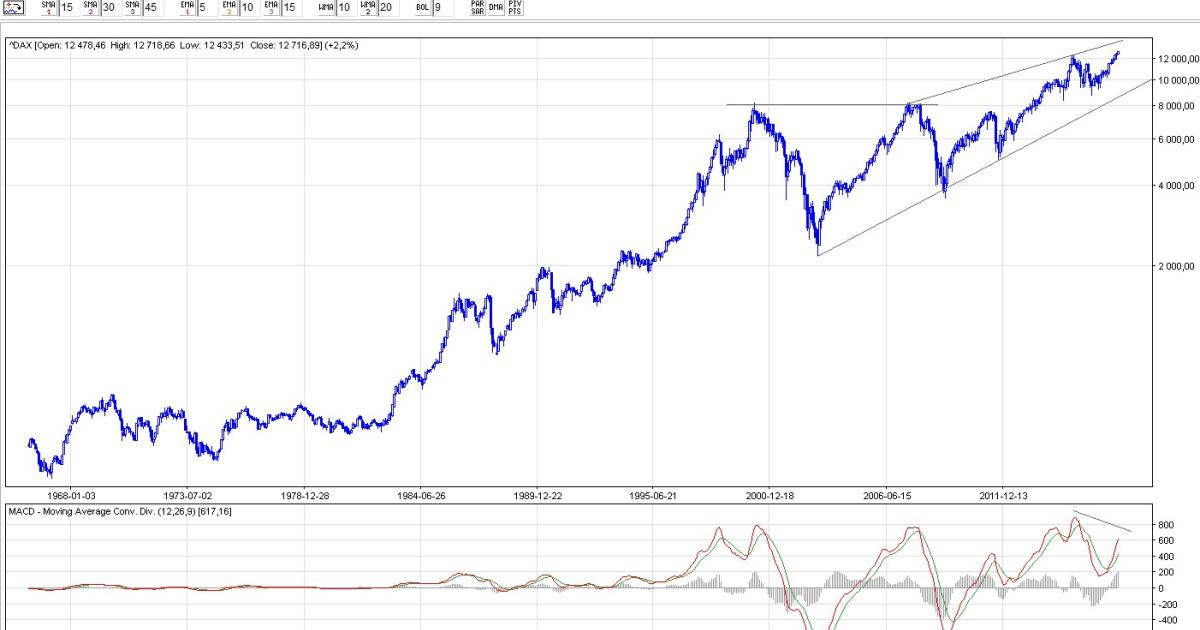Edit the WMA 2 period field showing 20
1200x630 pixels.
pyautogui.click(x=386, y=7)
